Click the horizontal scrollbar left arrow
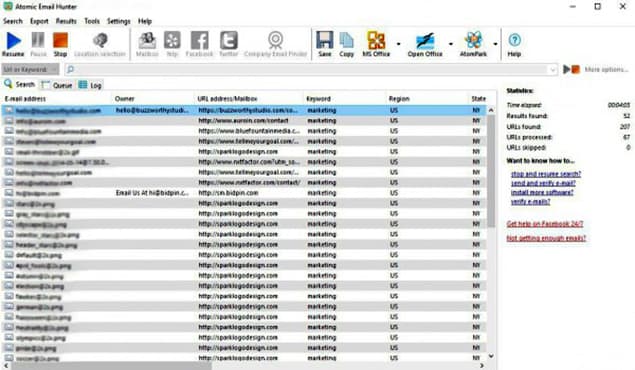The width and height of the screenshot is (635, 370). [6, 366]
